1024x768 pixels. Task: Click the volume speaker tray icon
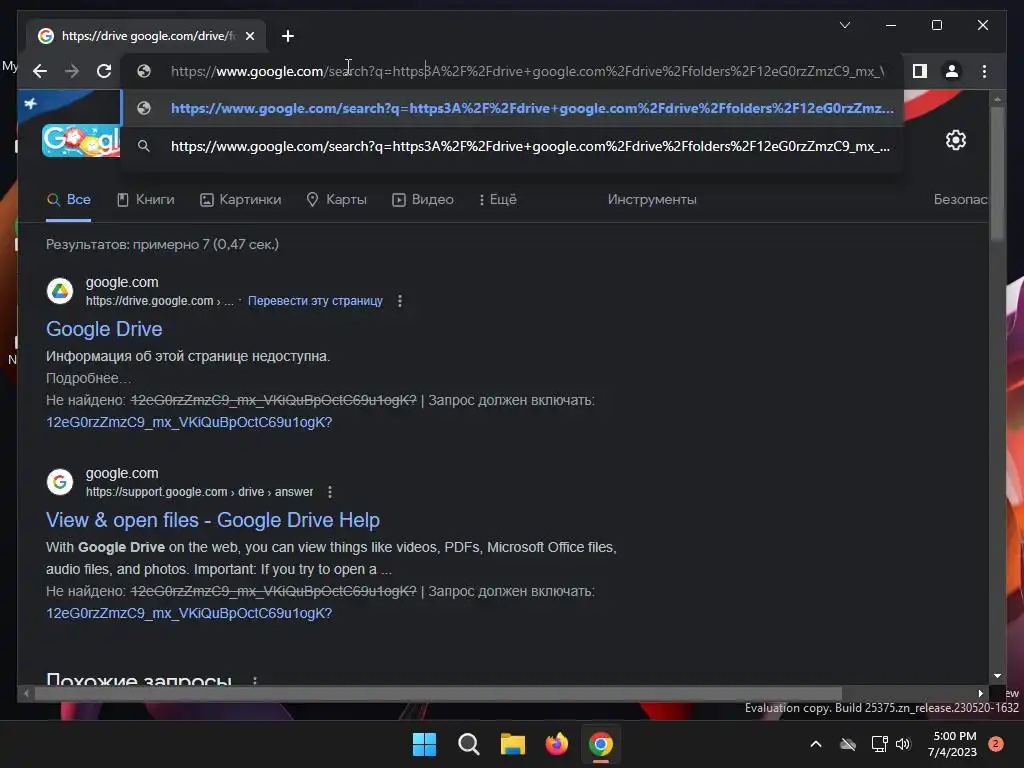point(903,744)
